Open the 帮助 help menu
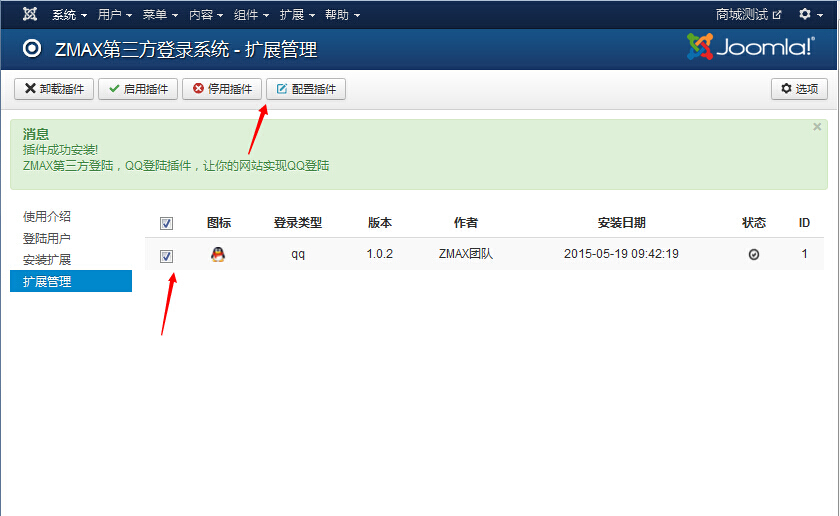 (342, 15)
